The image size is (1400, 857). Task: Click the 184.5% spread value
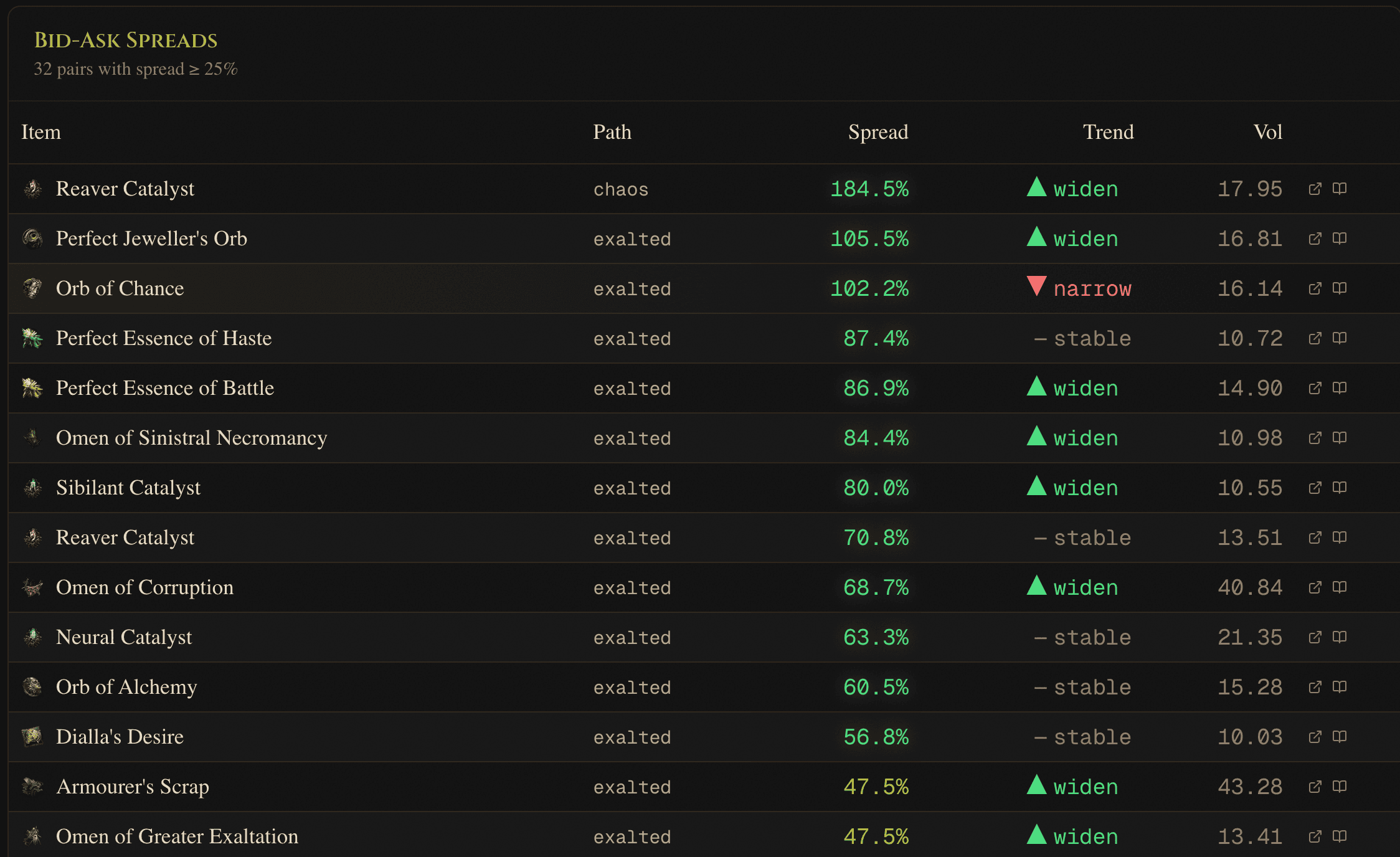pyautogui.click(x=869, y=189)
